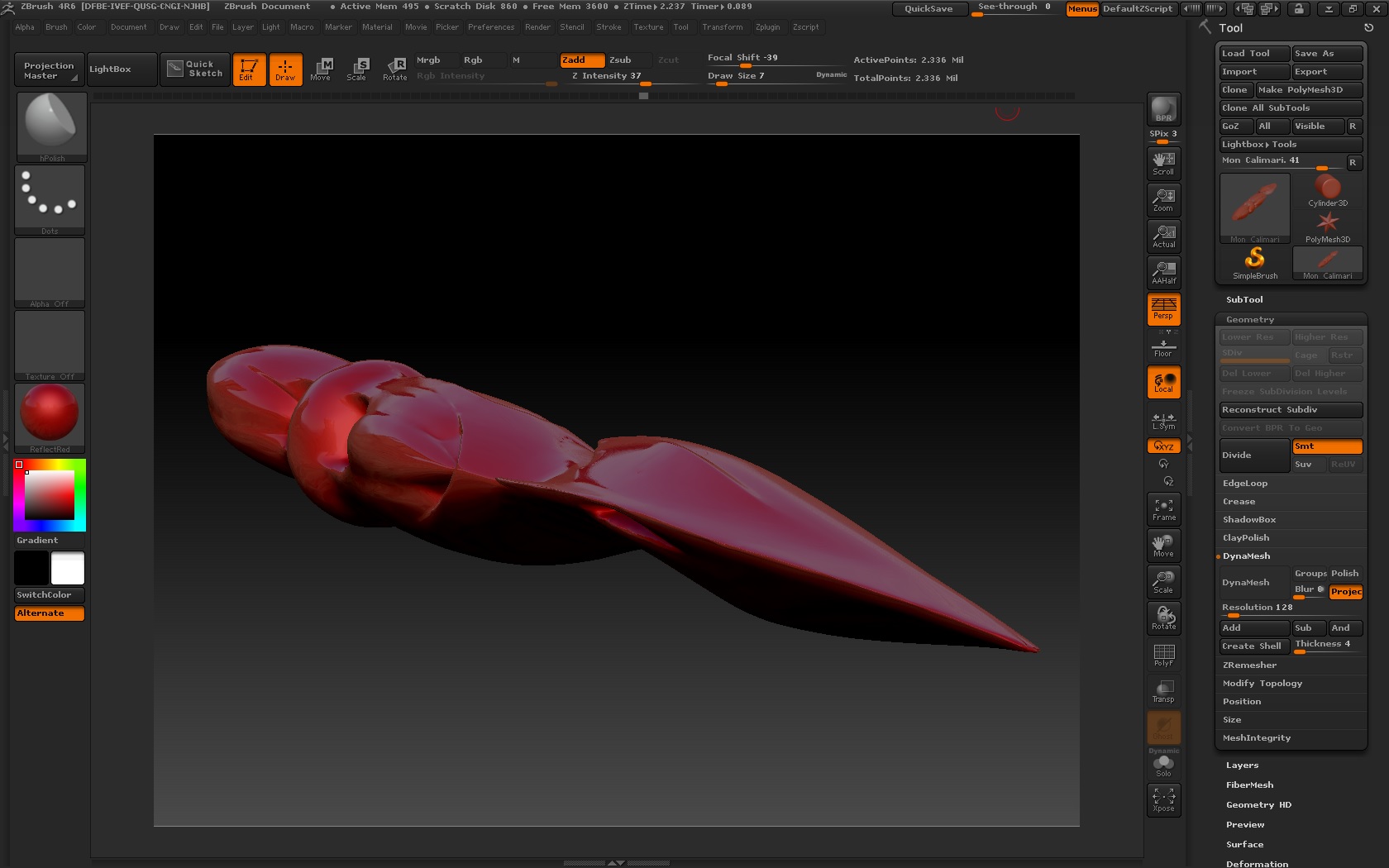Toggle the Floor grid
The image size is (1389, 868).
pyautogui.click(x=1163, y=347)
